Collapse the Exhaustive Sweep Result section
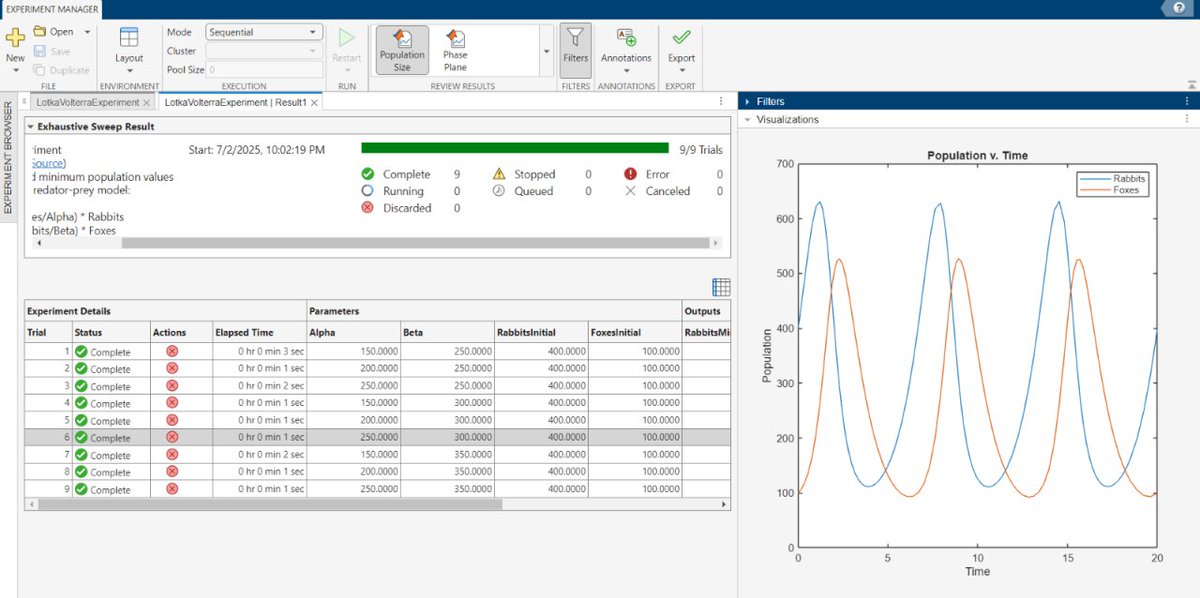Image resolution: width=1200 pixels, height=598 pixels. tap(30, 127)
